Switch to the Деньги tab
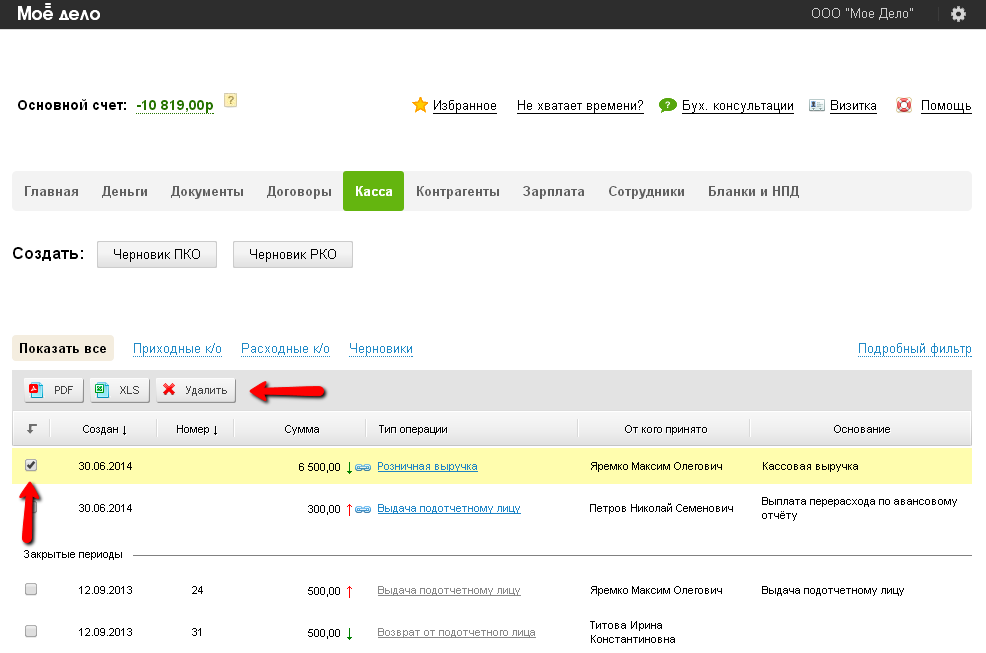 click(x=124, y=191)
